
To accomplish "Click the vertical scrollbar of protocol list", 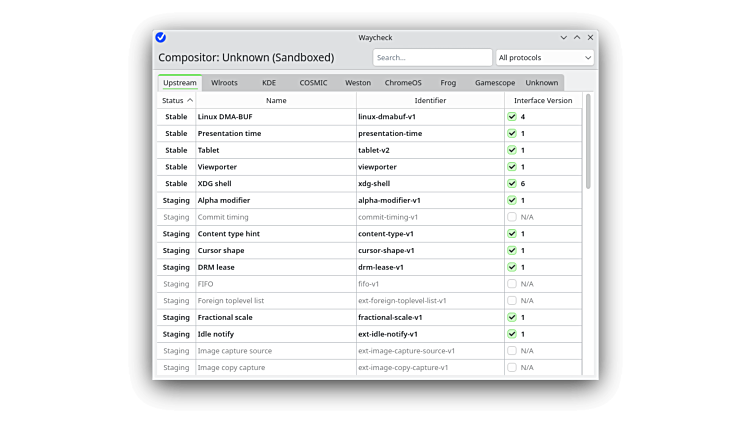I will [588, 140].
